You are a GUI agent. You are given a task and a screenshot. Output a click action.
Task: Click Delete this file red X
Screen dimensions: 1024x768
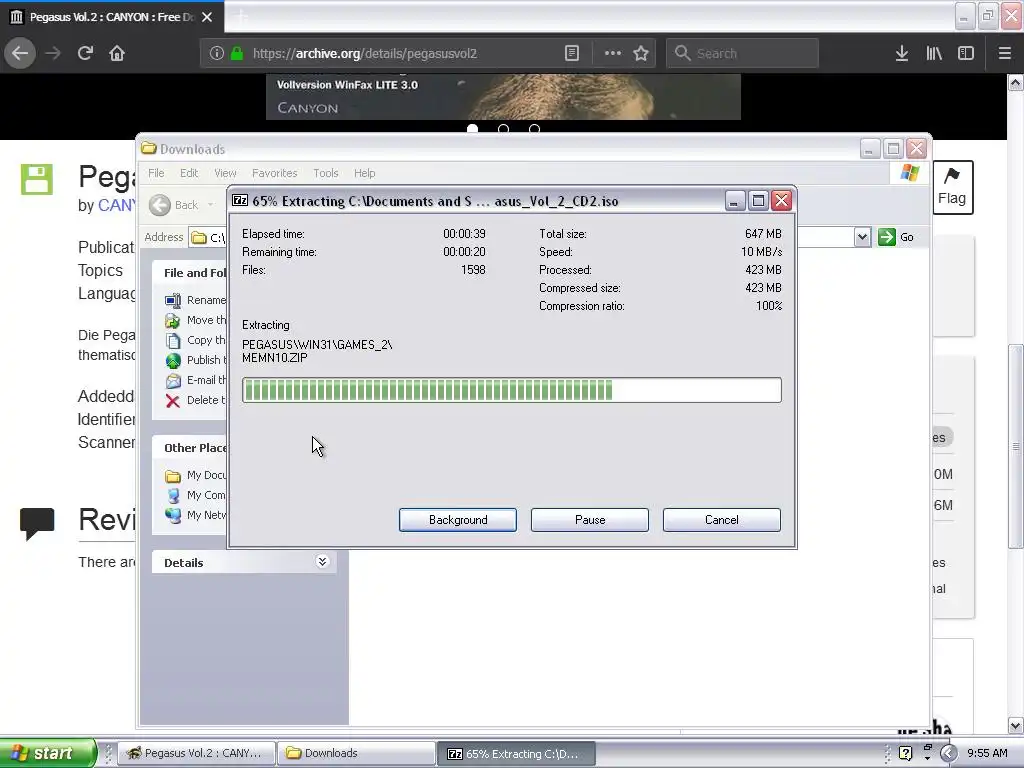(172, 400)
